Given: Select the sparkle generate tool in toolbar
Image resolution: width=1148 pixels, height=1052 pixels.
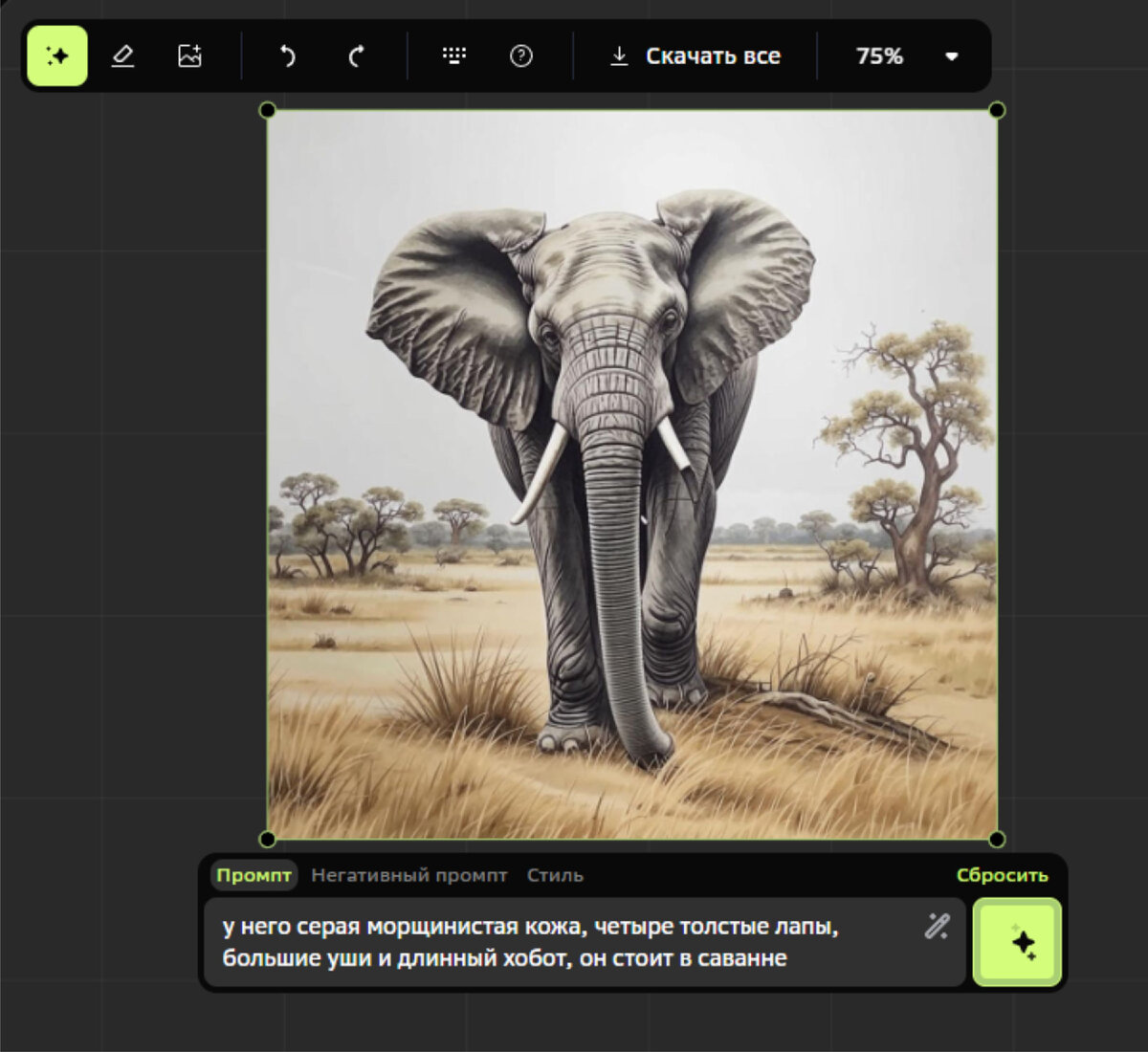Looking at the screenshot, I should point(57,56).
